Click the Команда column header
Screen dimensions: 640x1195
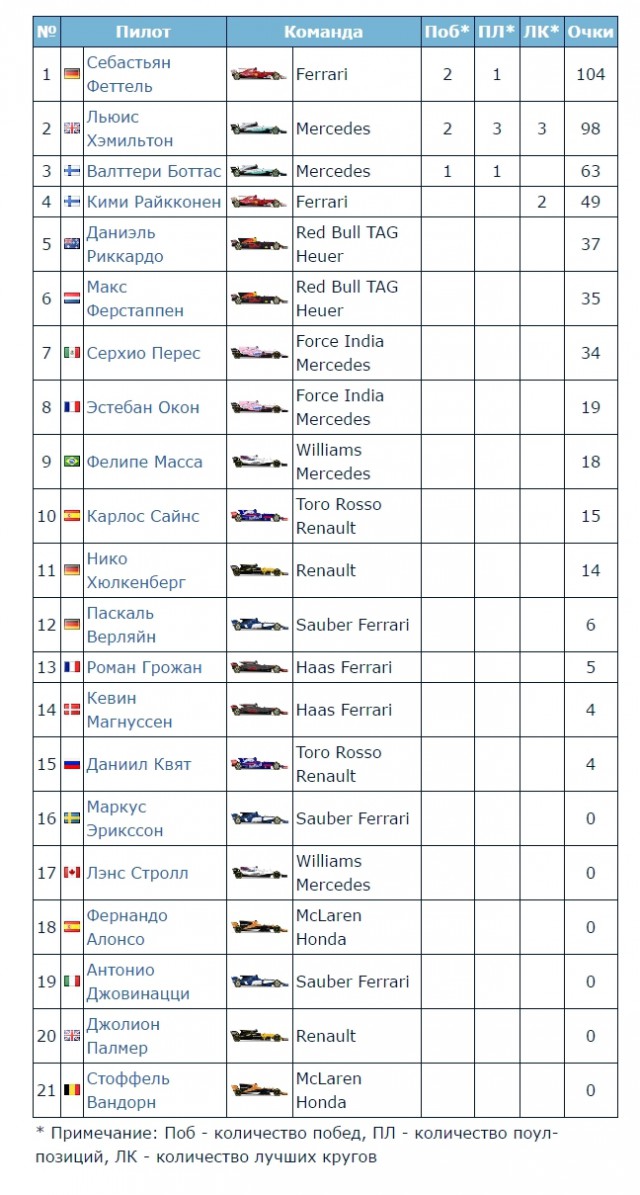[324, 32]
